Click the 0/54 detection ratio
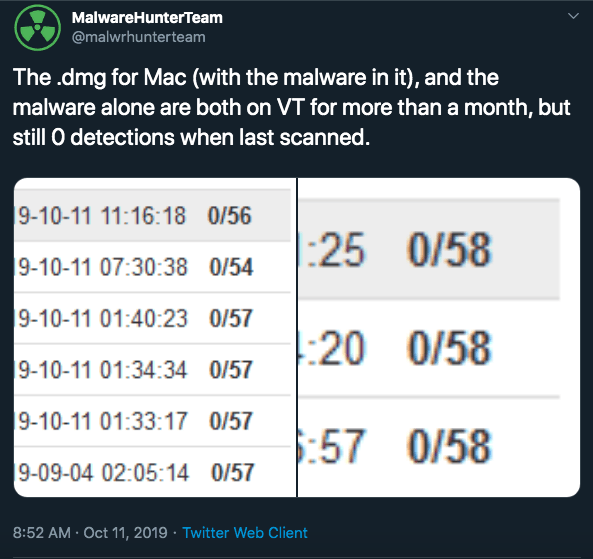Viewport: 593px width, 559px height. tap(231, 267)
